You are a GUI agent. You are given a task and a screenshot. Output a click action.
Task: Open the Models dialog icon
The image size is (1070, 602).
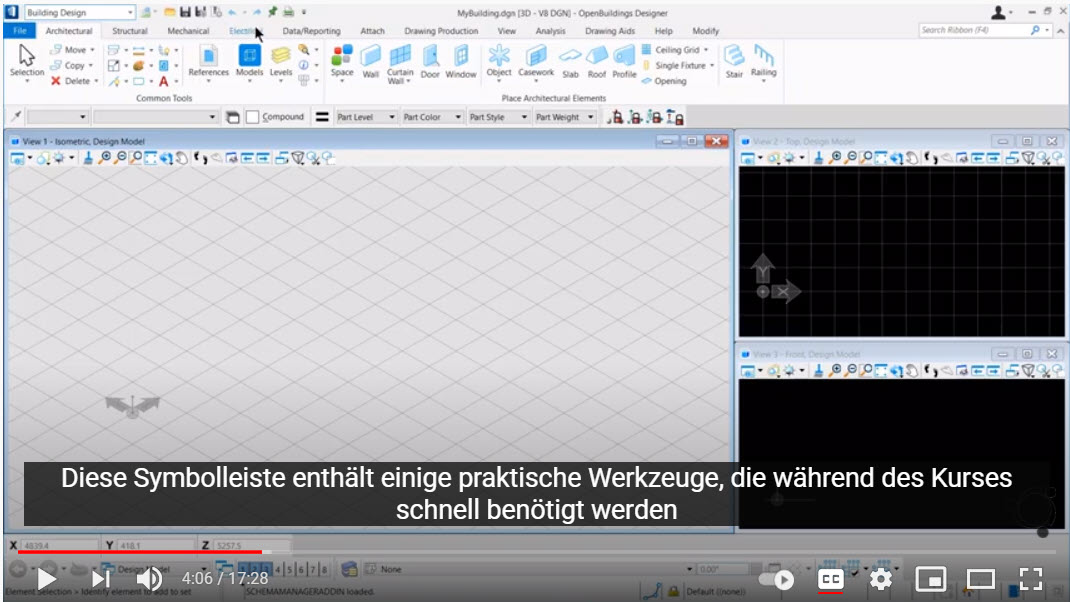tap(249, 56)
